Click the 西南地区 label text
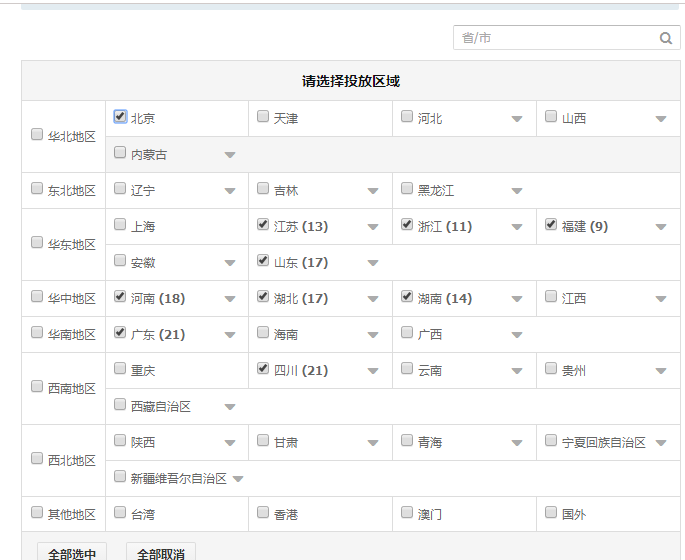 point(72,388)
